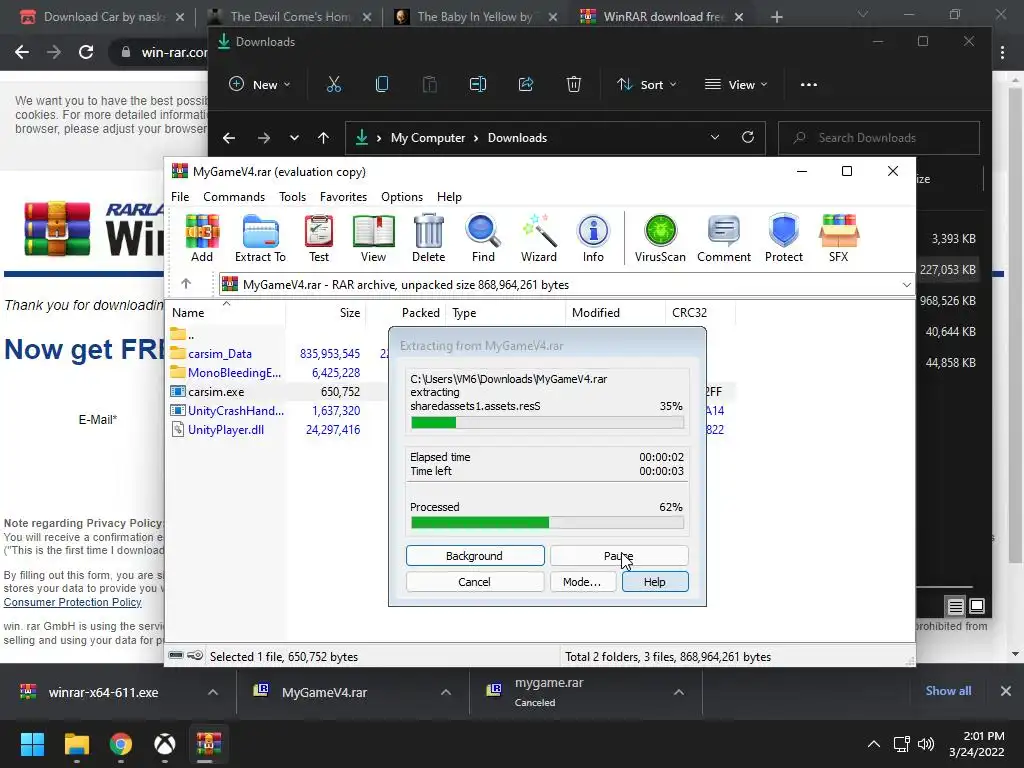Open the Commands menu
1024x768 pixels.
click(234, 197)
